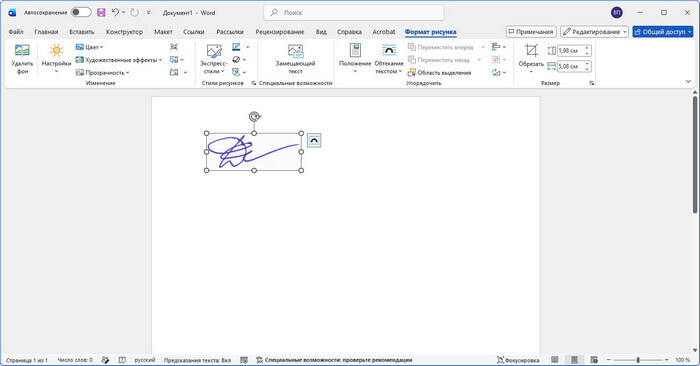Screen dimensions: 700x366
Task: Click the Picture Border icon
Action: [x=236, y=47]
